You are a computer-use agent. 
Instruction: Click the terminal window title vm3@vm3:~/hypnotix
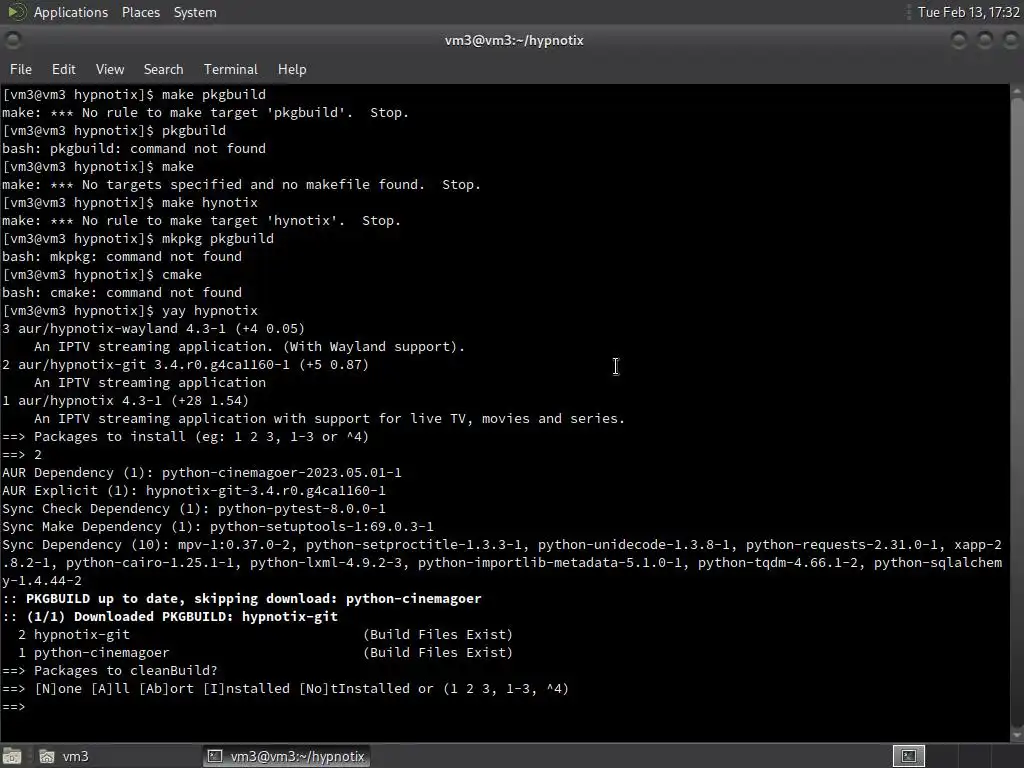pyautogui.click(x=514, y=40)
